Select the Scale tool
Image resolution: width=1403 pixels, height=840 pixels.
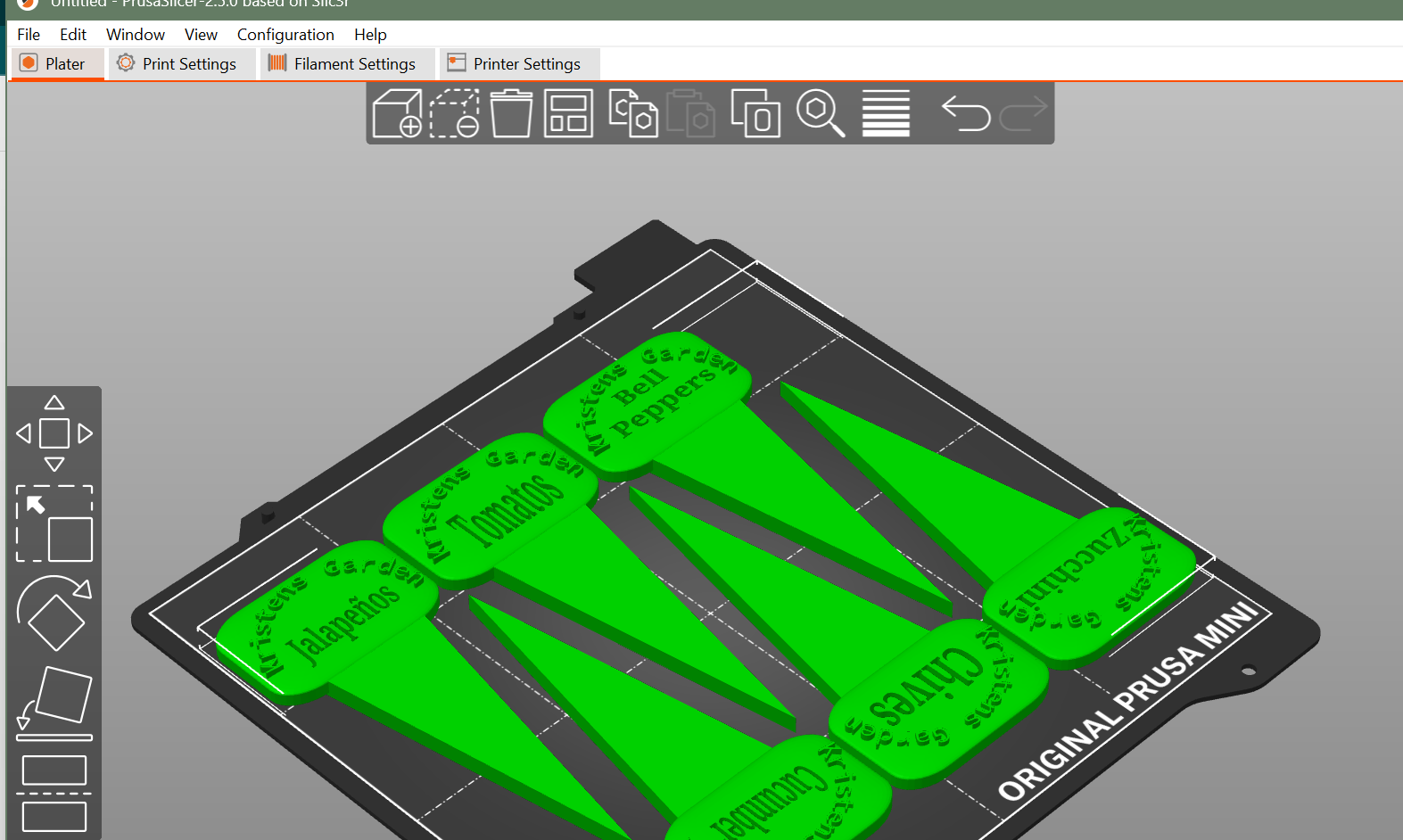[54, 523]
